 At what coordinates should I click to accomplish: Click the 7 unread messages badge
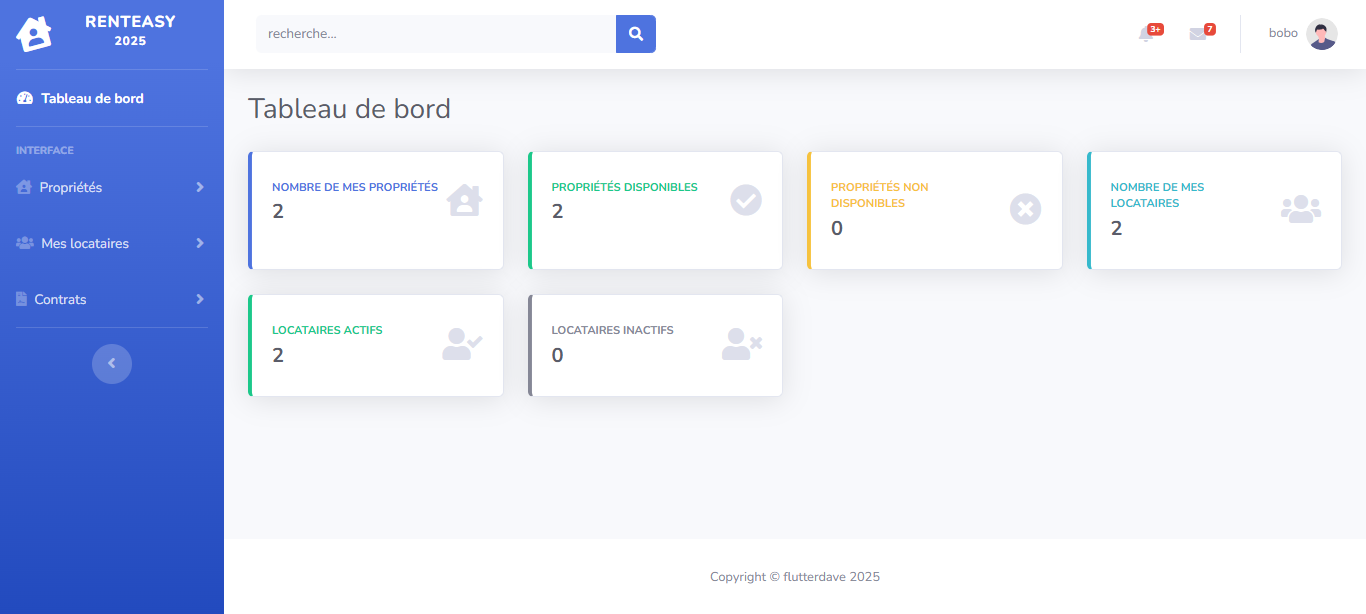1210,29
